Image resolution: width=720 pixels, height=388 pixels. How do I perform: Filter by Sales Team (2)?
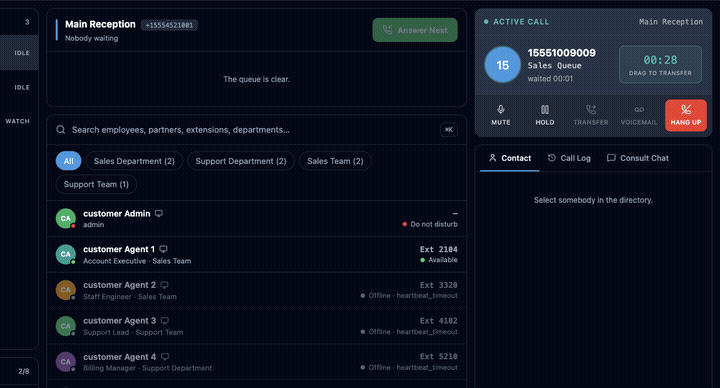pos(335,161)
